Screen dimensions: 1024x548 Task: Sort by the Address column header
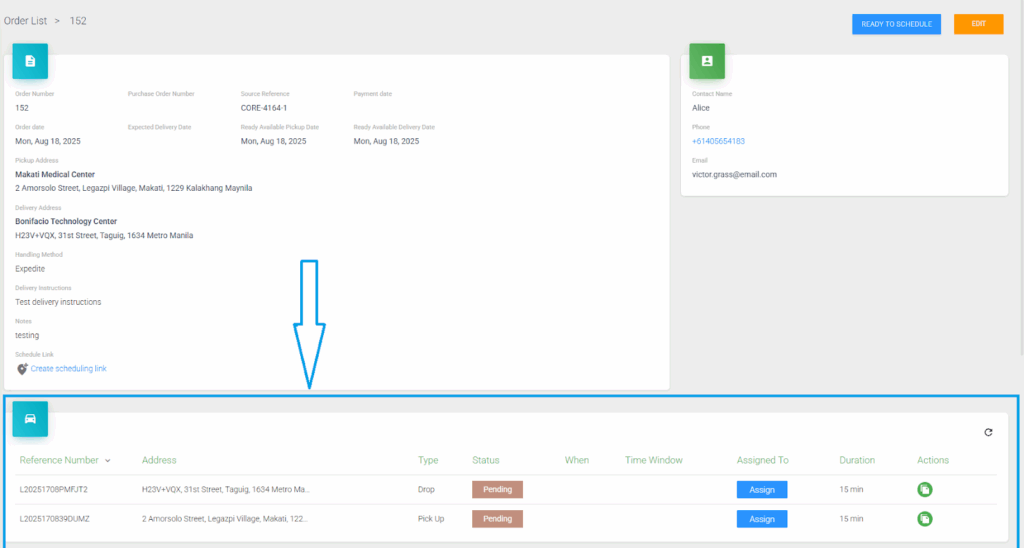(x=159, y=460)
